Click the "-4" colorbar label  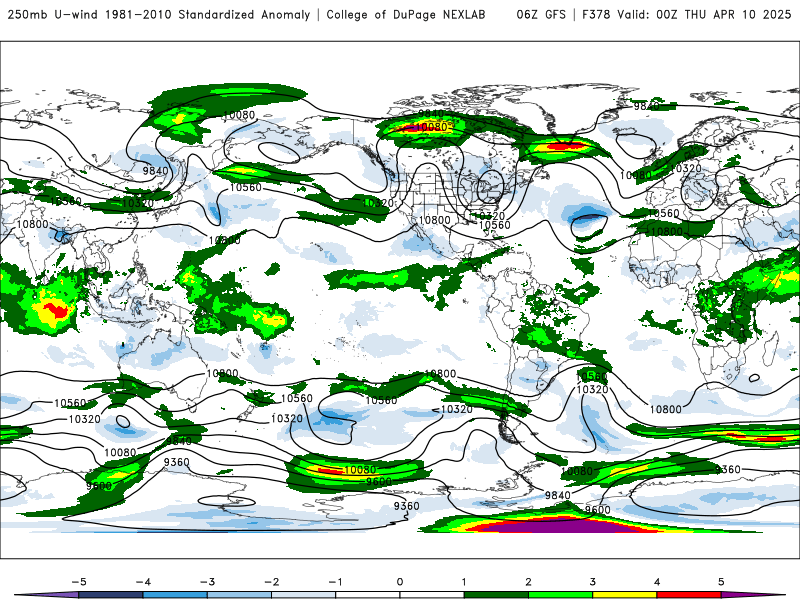[x=143, y=582]
